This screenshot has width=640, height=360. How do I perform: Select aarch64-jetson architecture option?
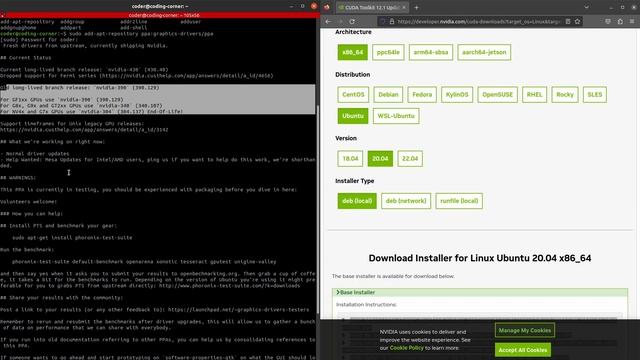484,52
